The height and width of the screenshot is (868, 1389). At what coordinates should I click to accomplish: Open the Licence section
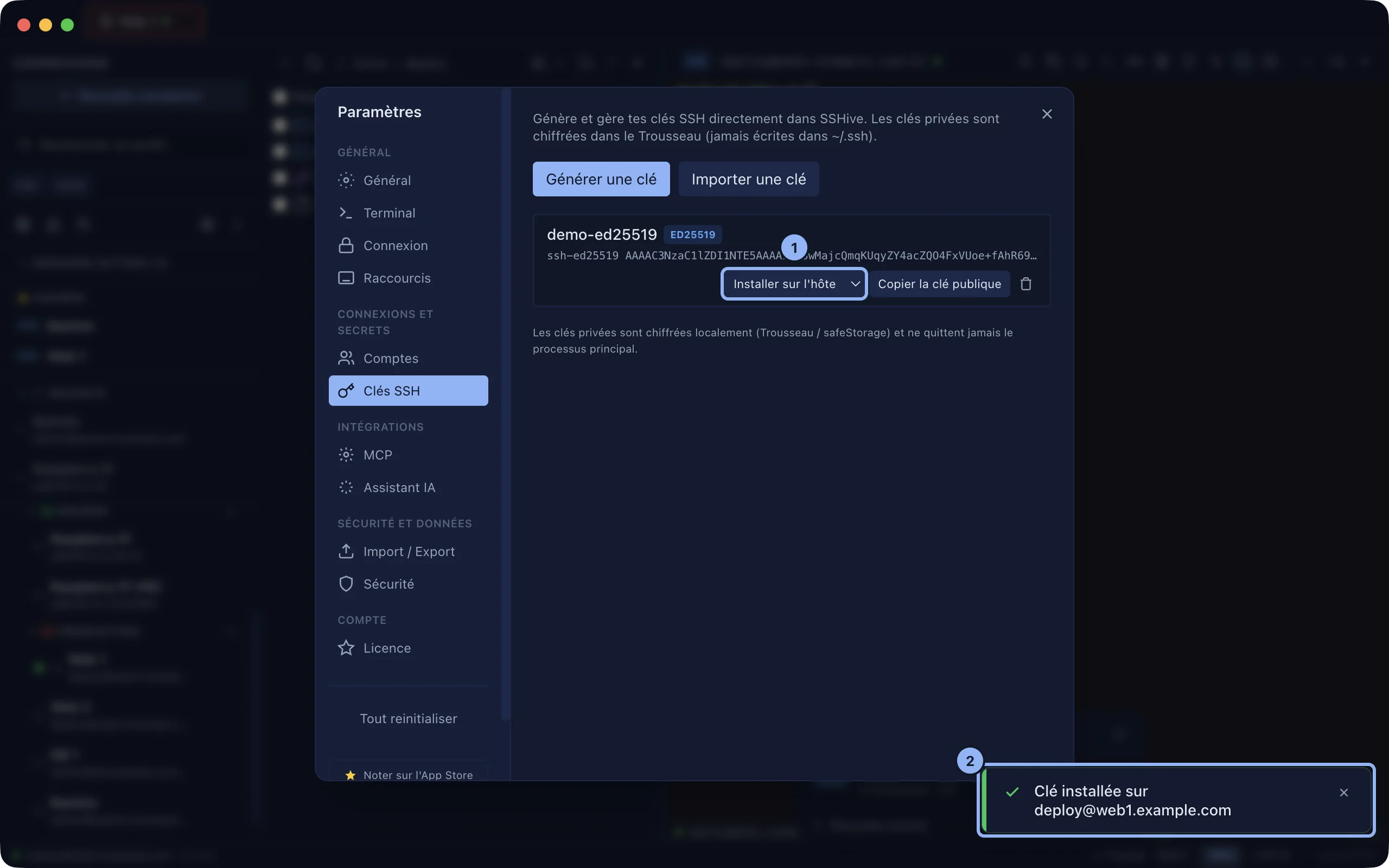point(408,648)
